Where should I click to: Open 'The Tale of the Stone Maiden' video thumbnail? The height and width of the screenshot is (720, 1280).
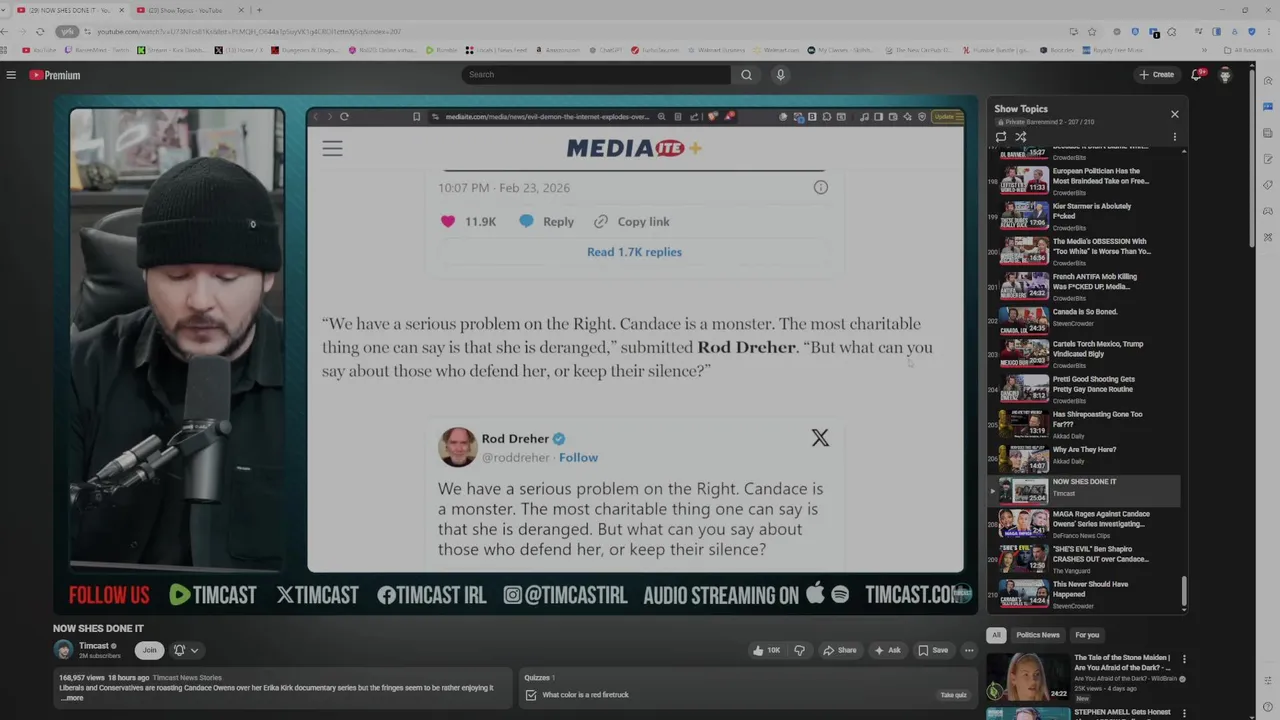[1028, 677]
